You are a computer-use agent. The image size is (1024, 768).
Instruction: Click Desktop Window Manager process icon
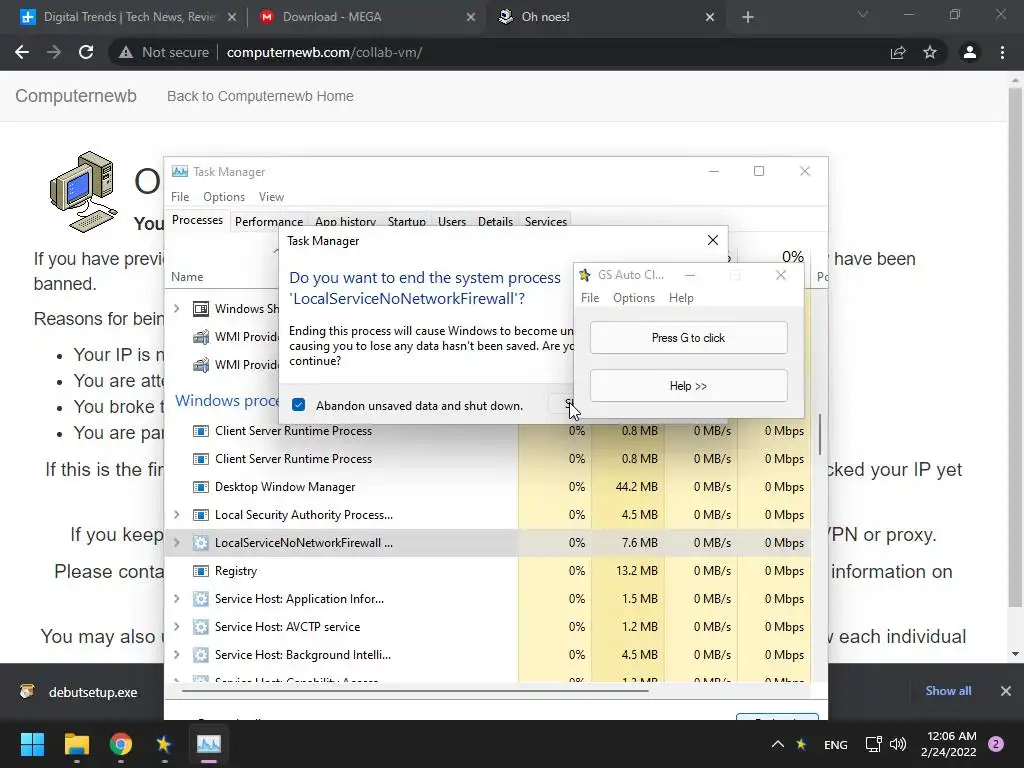pos(200,487)
